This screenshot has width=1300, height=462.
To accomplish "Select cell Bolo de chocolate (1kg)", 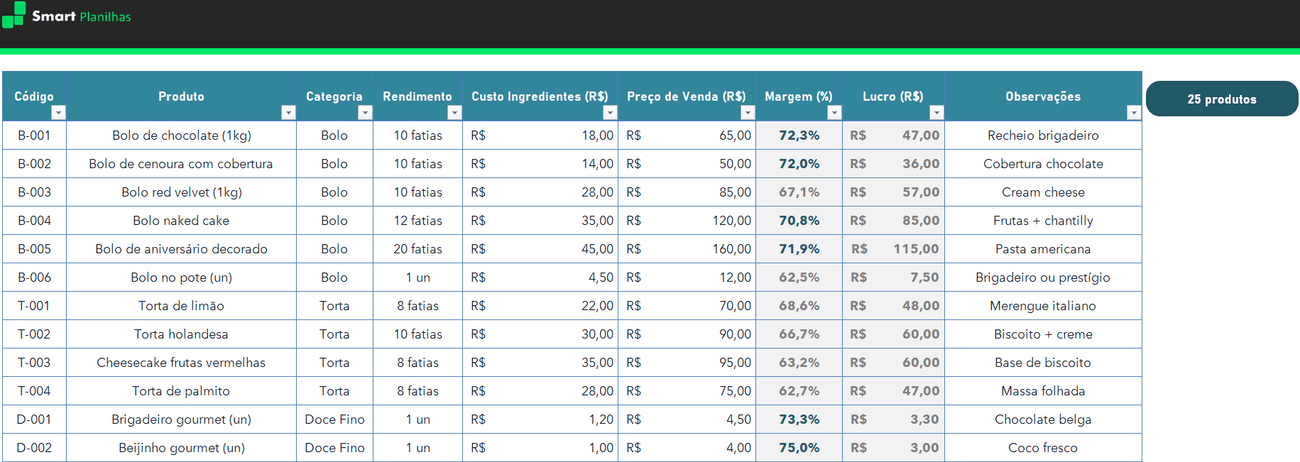I will pos(182,135).
